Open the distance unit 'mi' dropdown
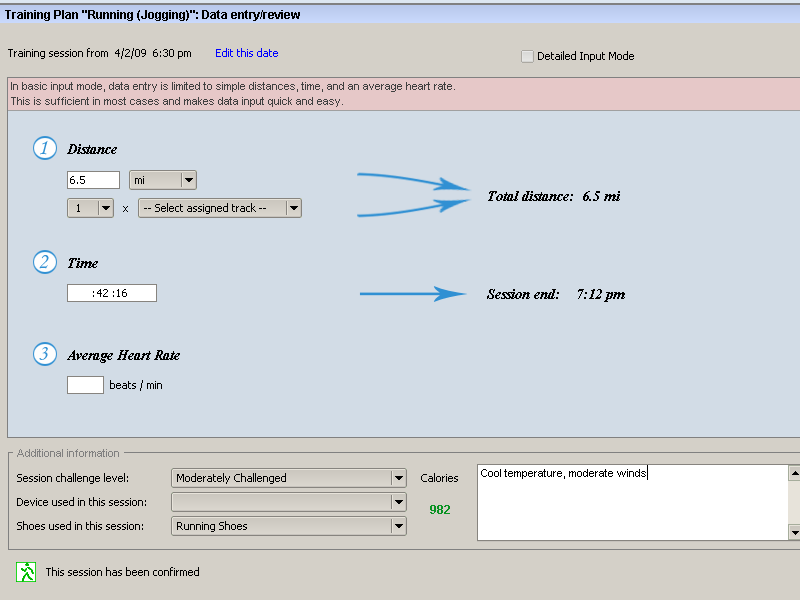This screenshot has height=600, width=800. click(163, 180)
